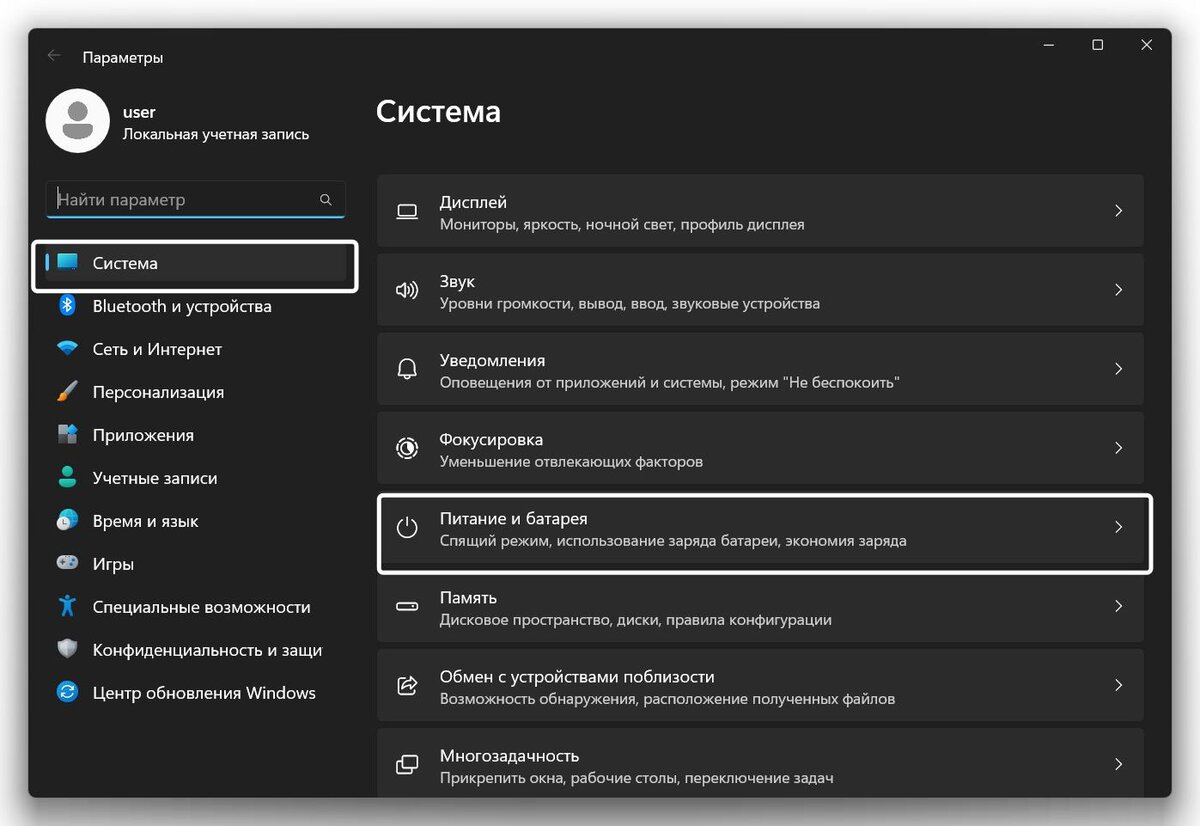The height and width of the screenshot is (826, 1200).
Task: Click the Bluetooth icon in sidebar
Action: tap(66, 306)
